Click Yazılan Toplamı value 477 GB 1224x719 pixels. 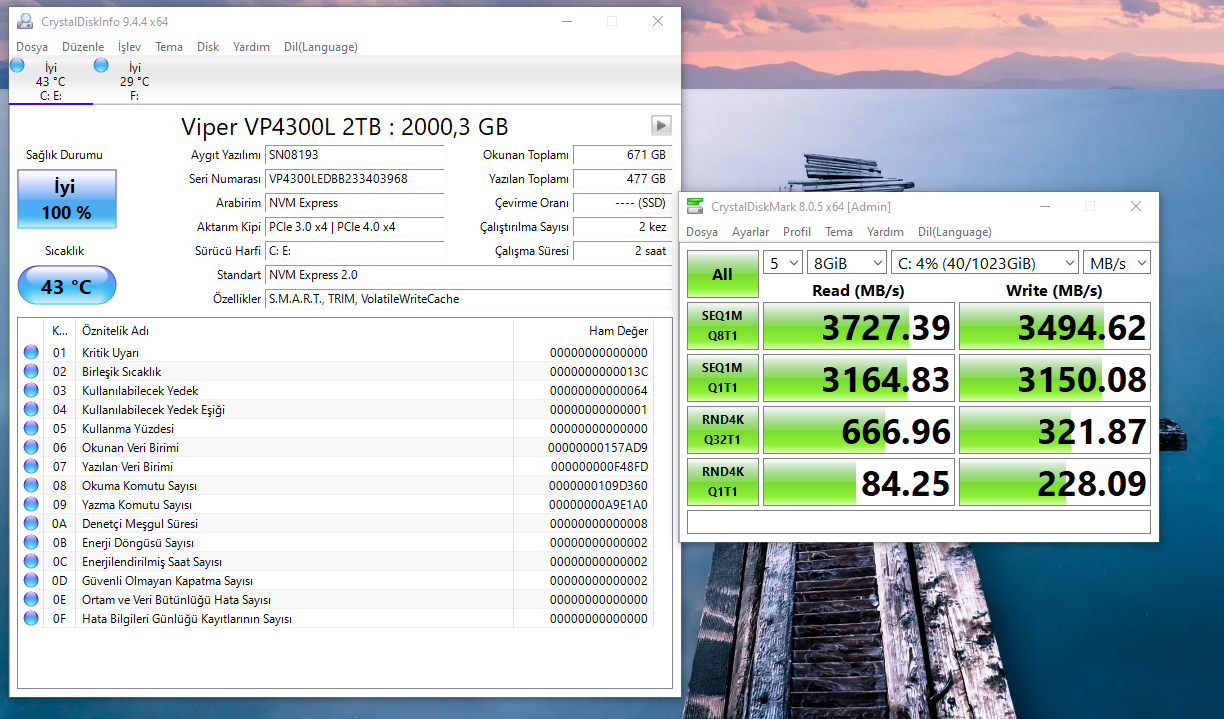622,179
